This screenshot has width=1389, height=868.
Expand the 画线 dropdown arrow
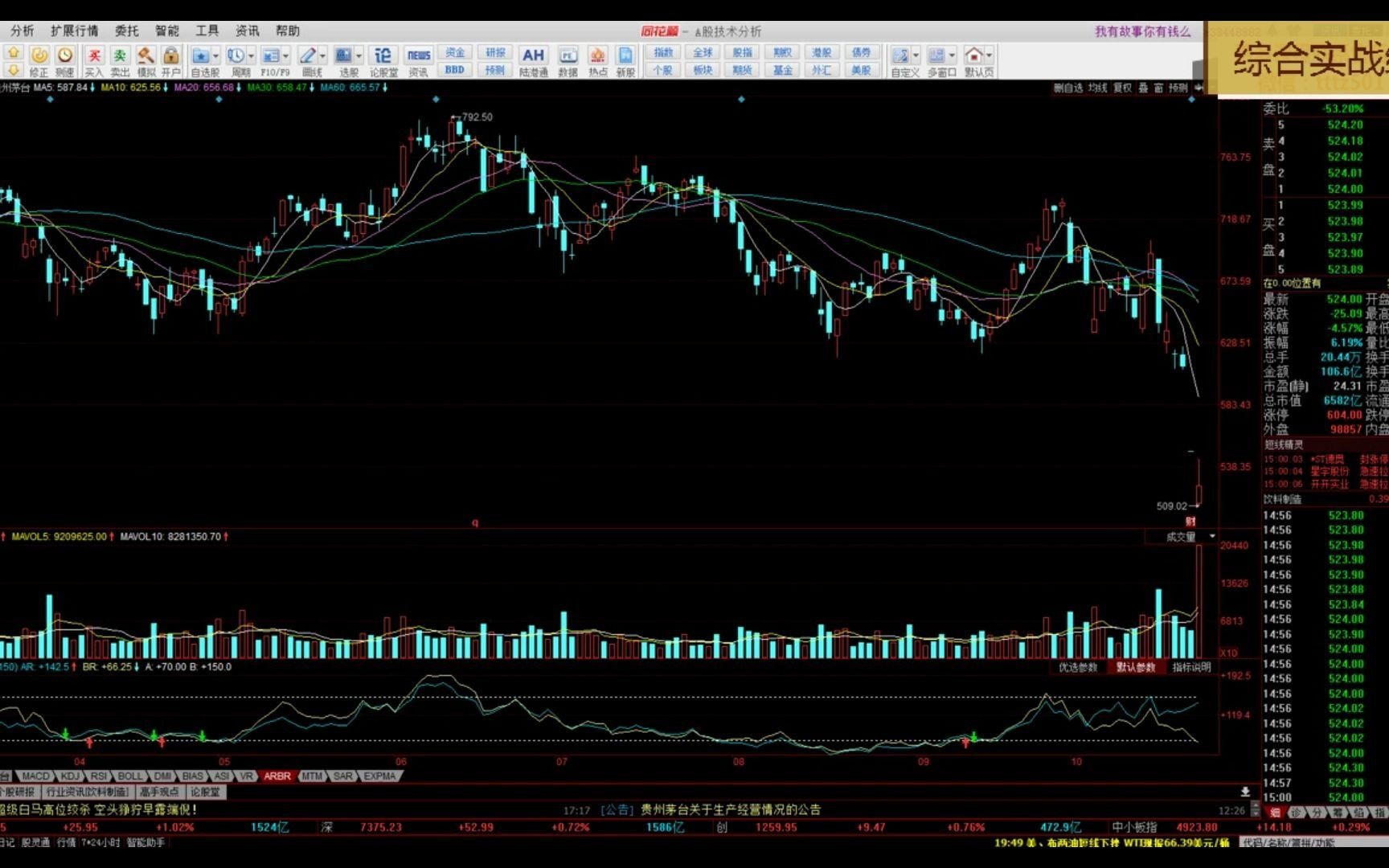coord(322,56)
